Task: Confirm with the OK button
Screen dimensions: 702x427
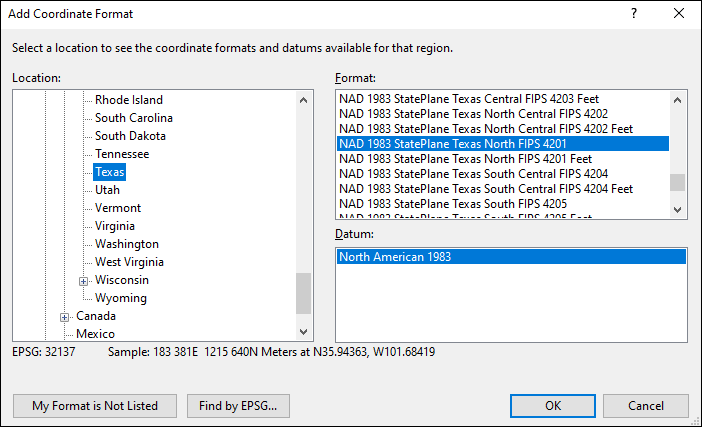Action: (553, 406)
